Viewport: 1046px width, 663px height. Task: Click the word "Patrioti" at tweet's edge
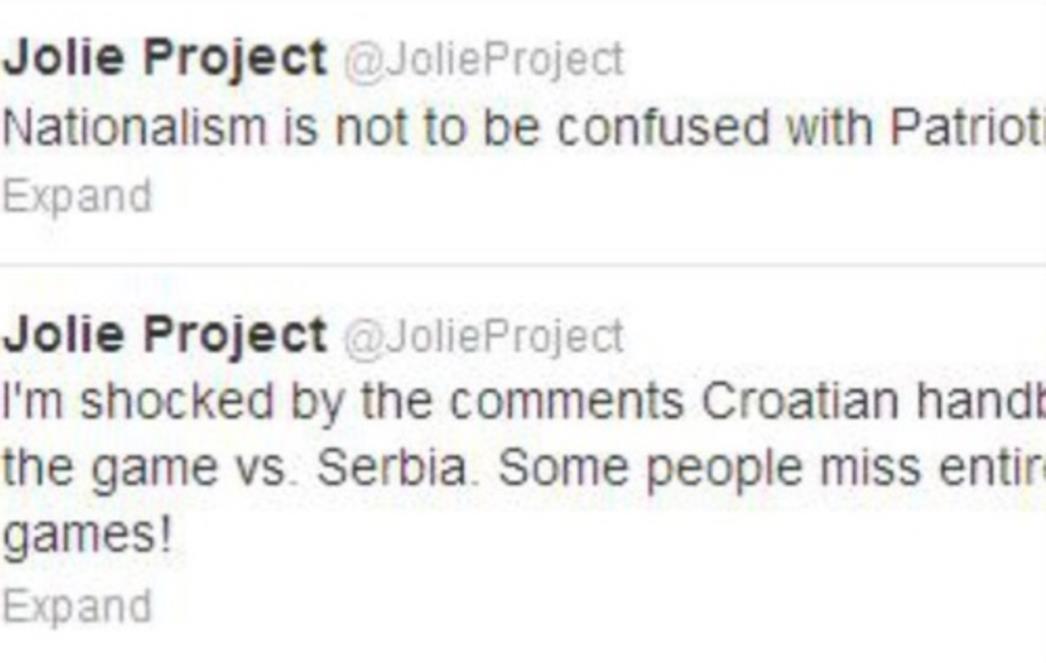pos(968,127)
